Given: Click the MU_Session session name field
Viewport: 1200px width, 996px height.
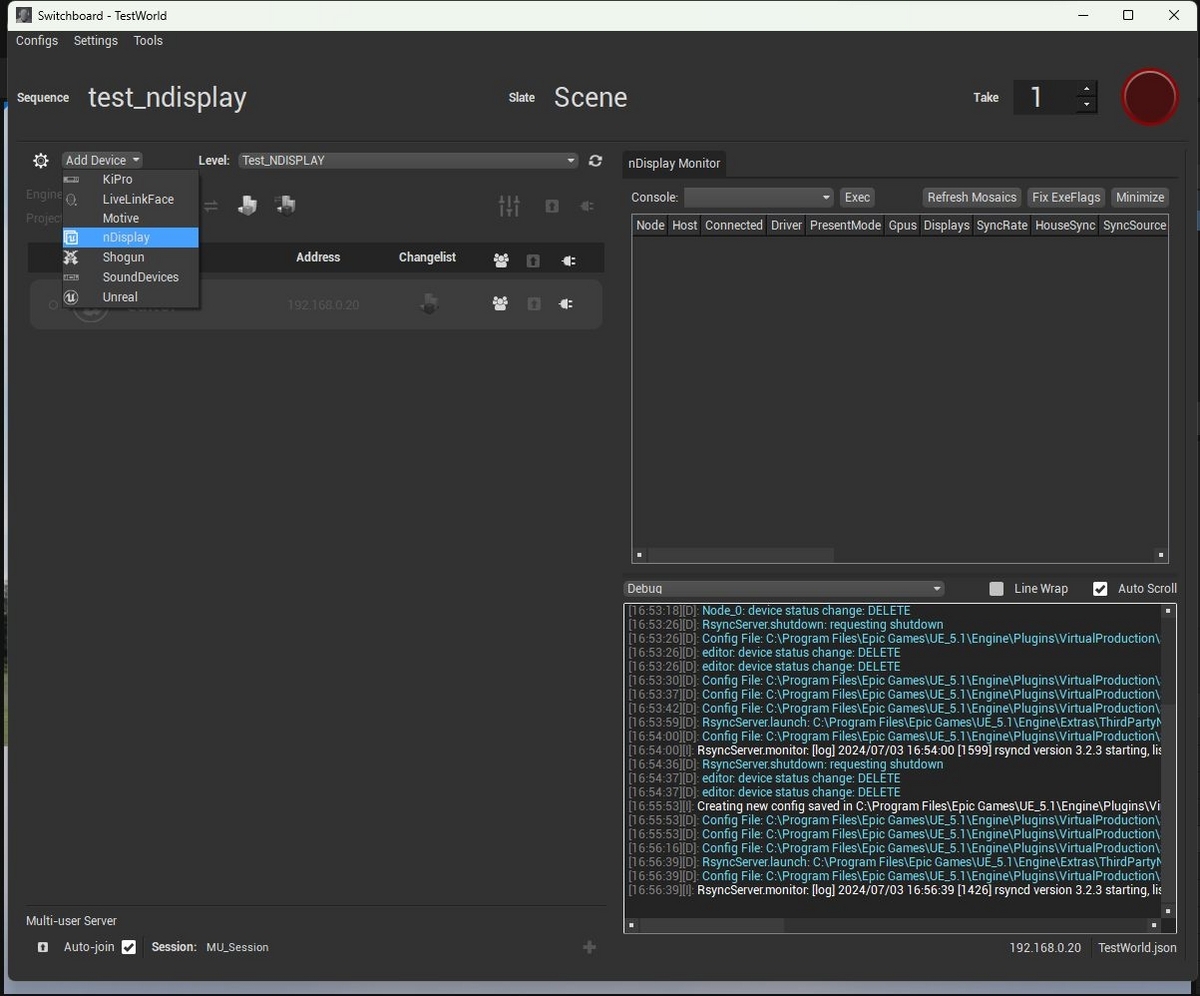Looking at the screenshot, I should click(238, 947).
